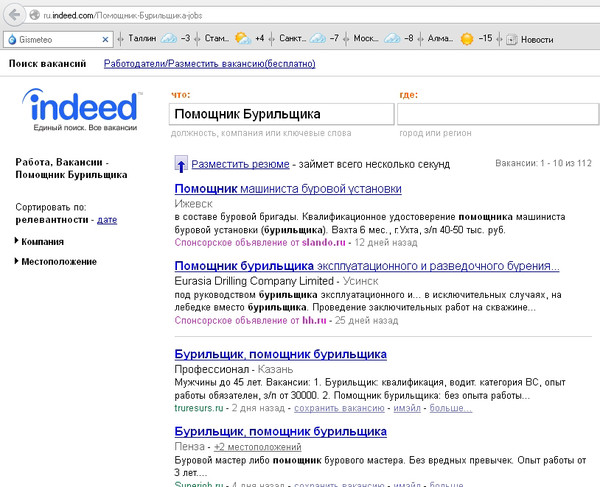Open Помощник бурильщика эксплуатационного vacancy link
600x487 pixels.
pyautogui.click(x=367, y=265)
